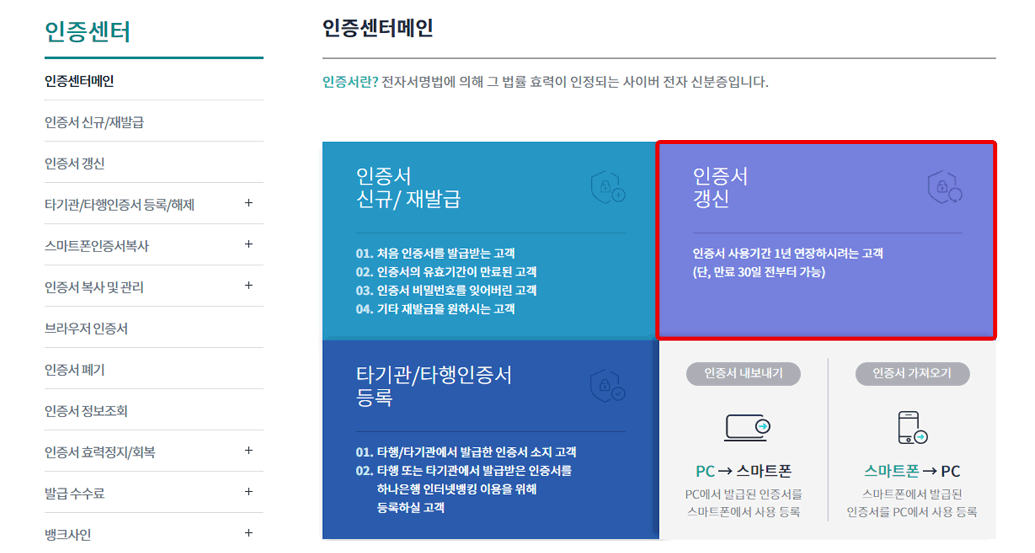
Task: Click the 인증서 내보내기 button
Action: [743, 374]
